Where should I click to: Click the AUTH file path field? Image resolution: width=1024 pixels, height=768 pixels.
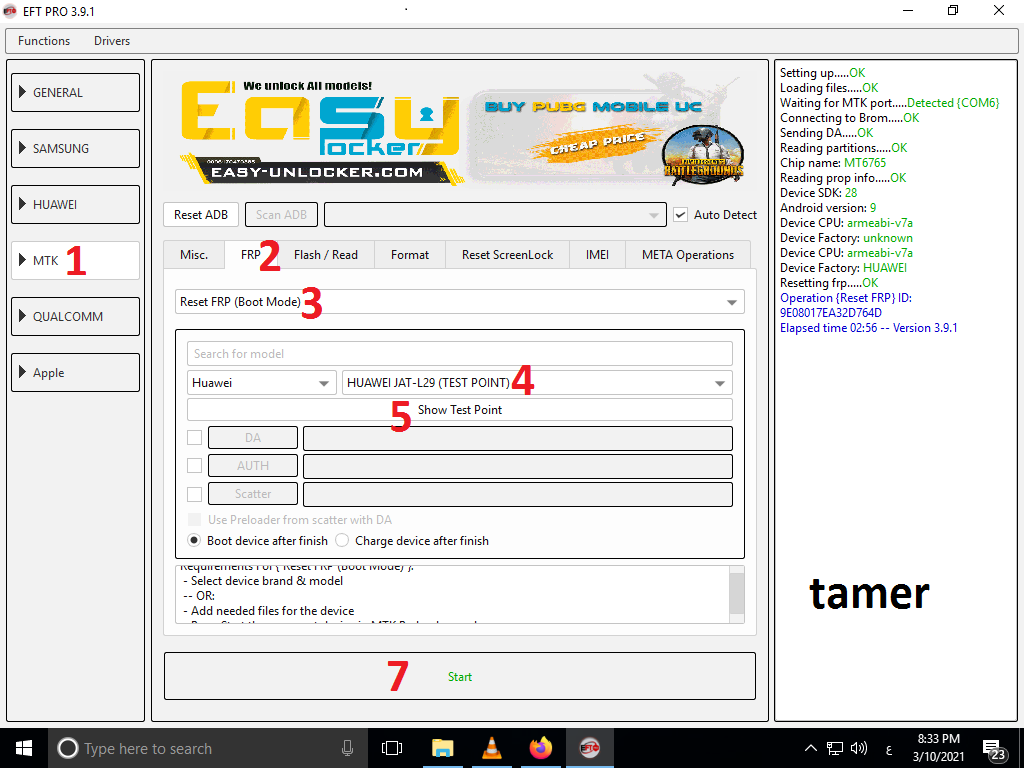[518, 466]
